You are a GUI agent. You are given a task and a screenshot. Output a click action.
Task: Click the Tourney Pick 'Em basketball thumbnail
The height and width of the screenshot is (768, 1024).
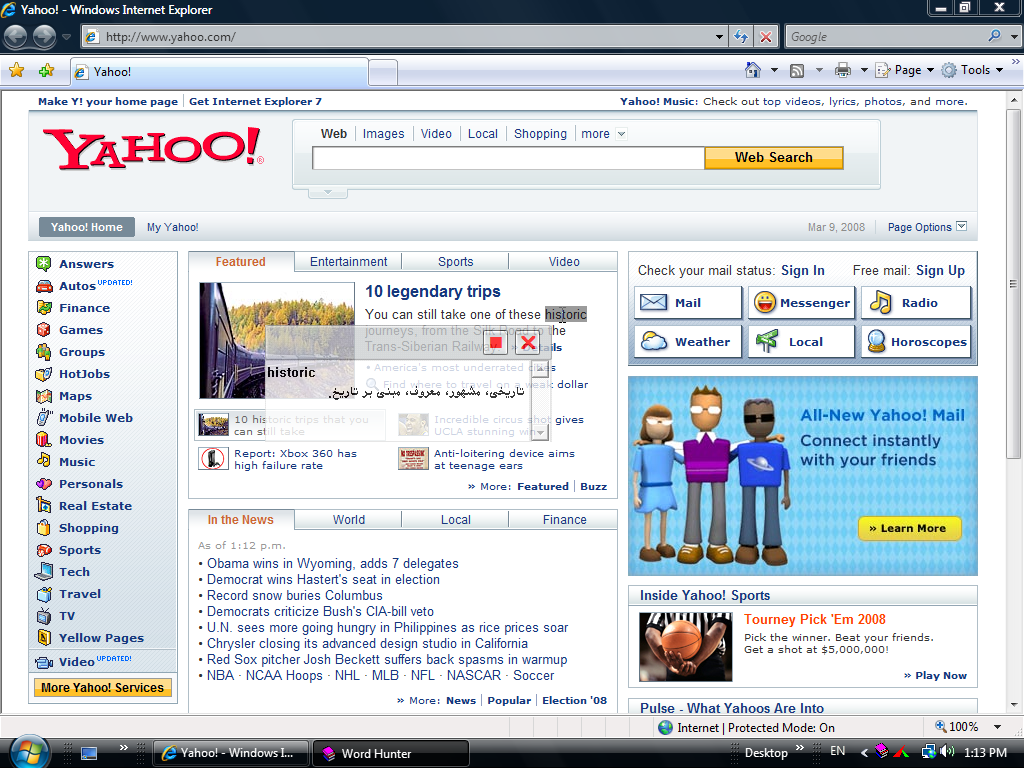click(x=685, y=647)
